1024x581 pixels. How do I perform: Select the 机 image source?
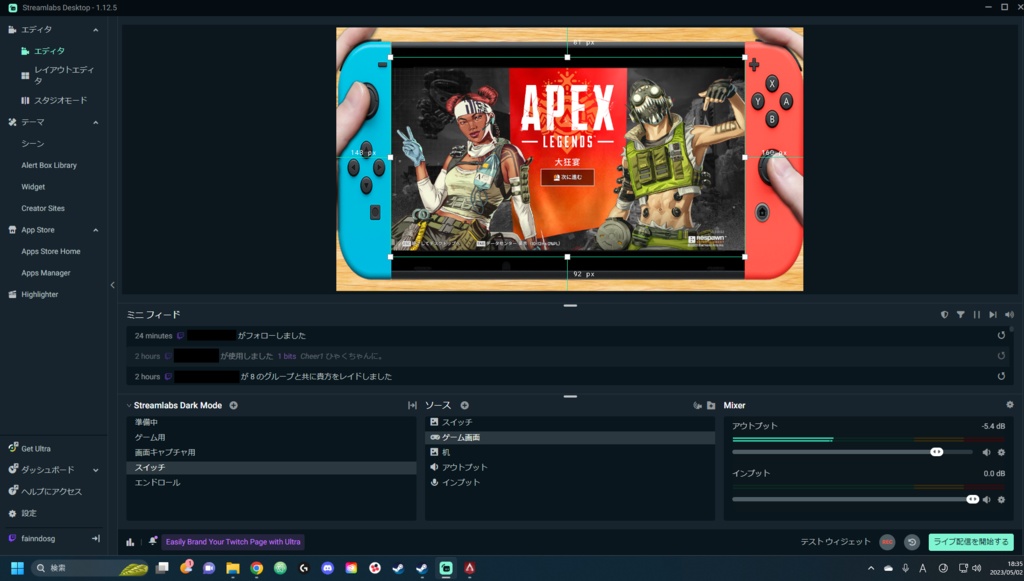[x=570, y=452]
